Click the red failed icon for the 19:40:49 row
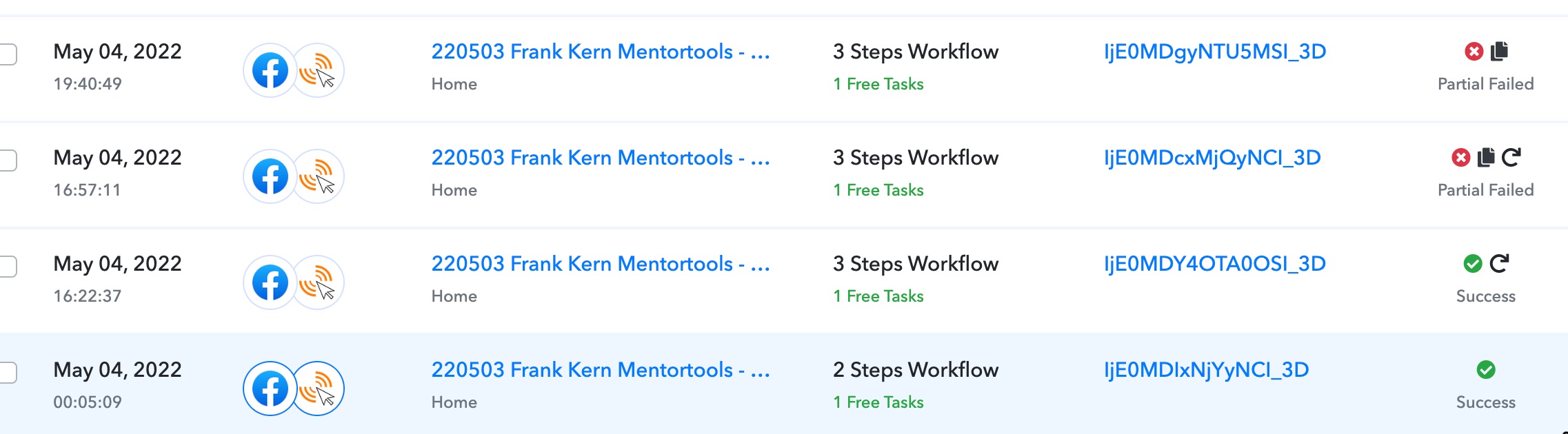 [1474, 52]
